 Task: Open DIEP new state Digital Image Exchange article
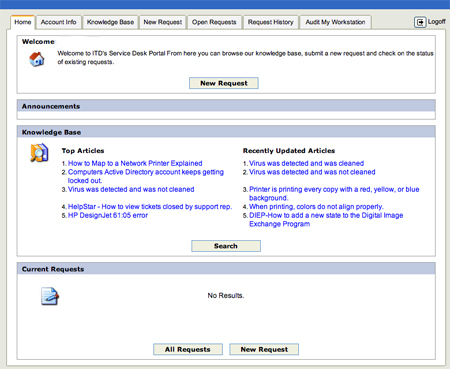coord(326,220)
